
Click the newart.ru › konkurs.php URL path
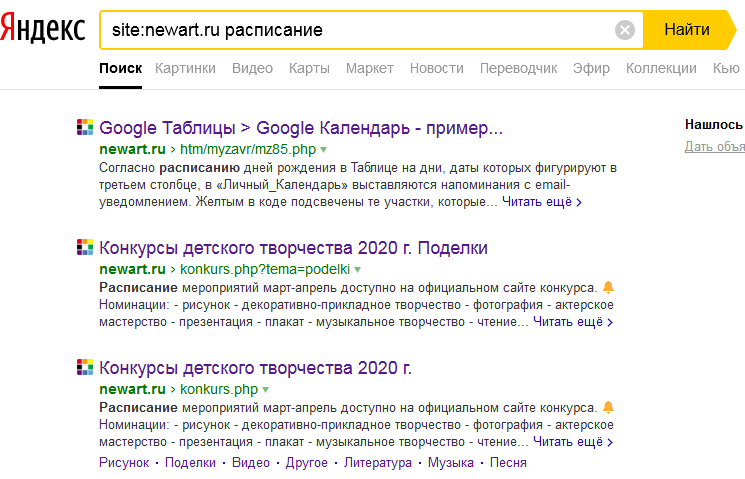click(219, 389)
